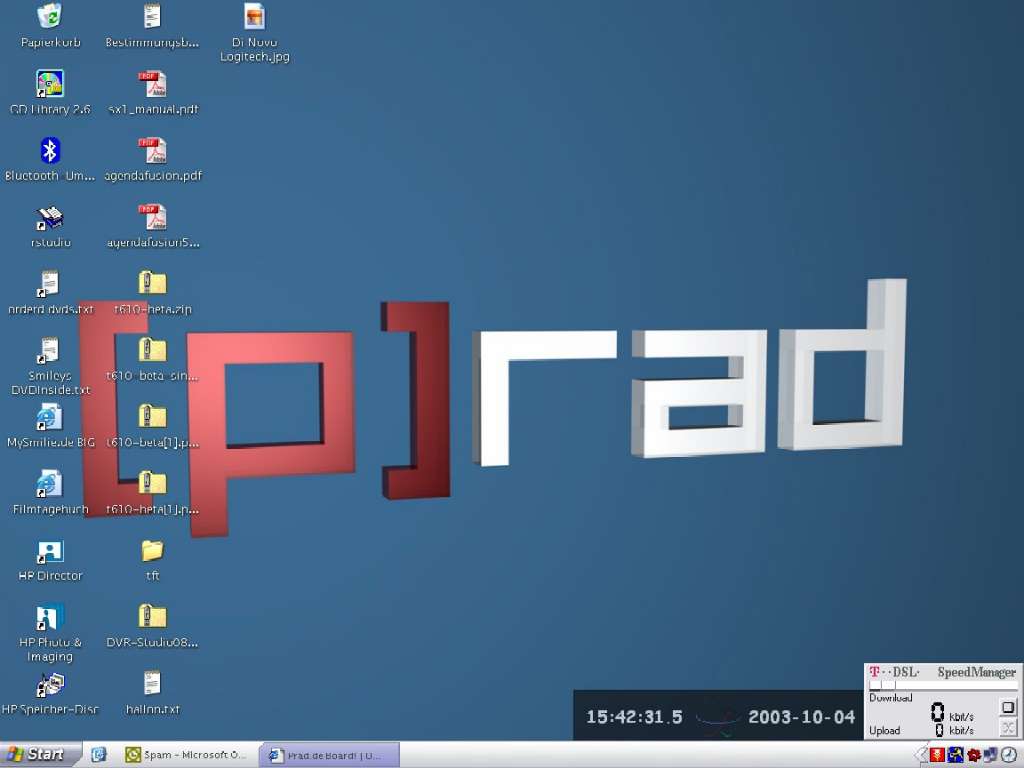Select the CD Library 2.6 shortcut
1024x768 pixels.
[49, 85]
